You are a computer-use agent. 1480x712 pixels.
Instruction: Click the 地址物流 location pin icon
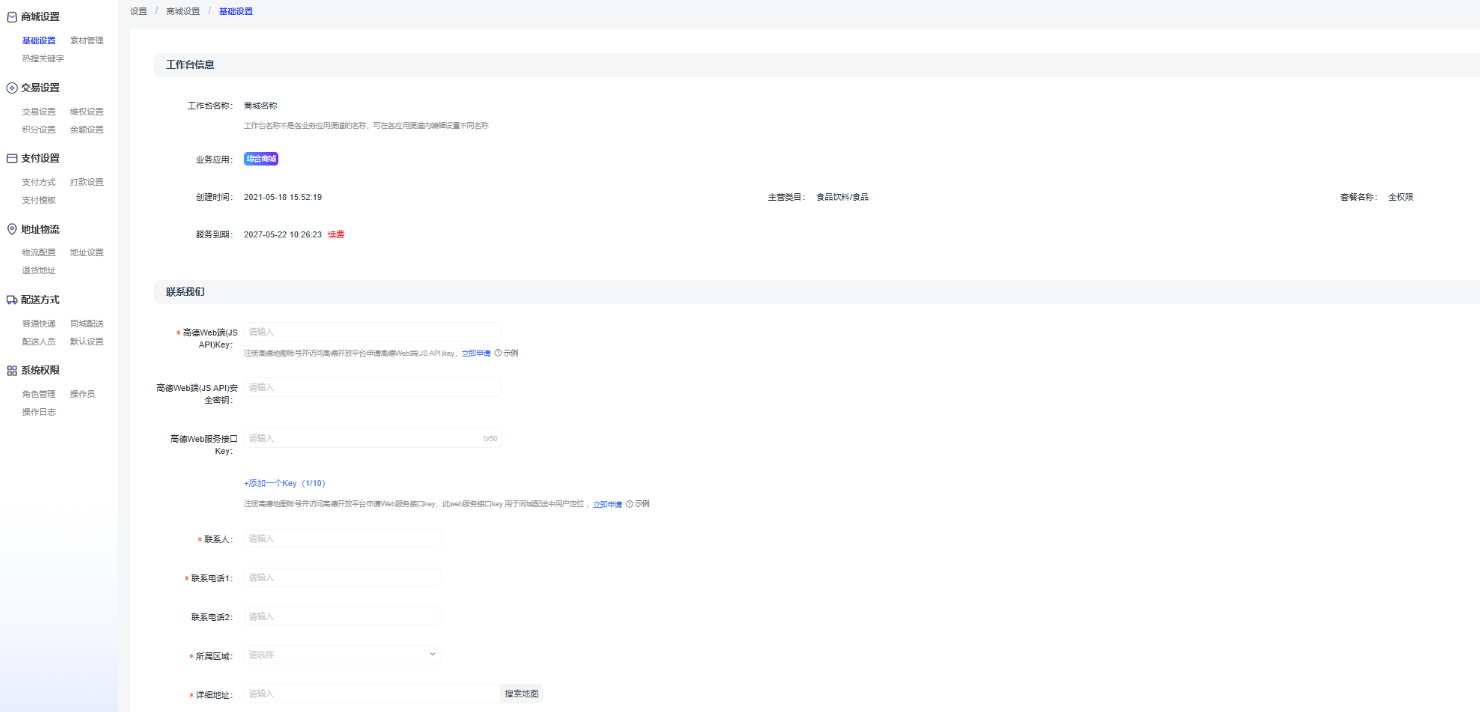[12, 229]
